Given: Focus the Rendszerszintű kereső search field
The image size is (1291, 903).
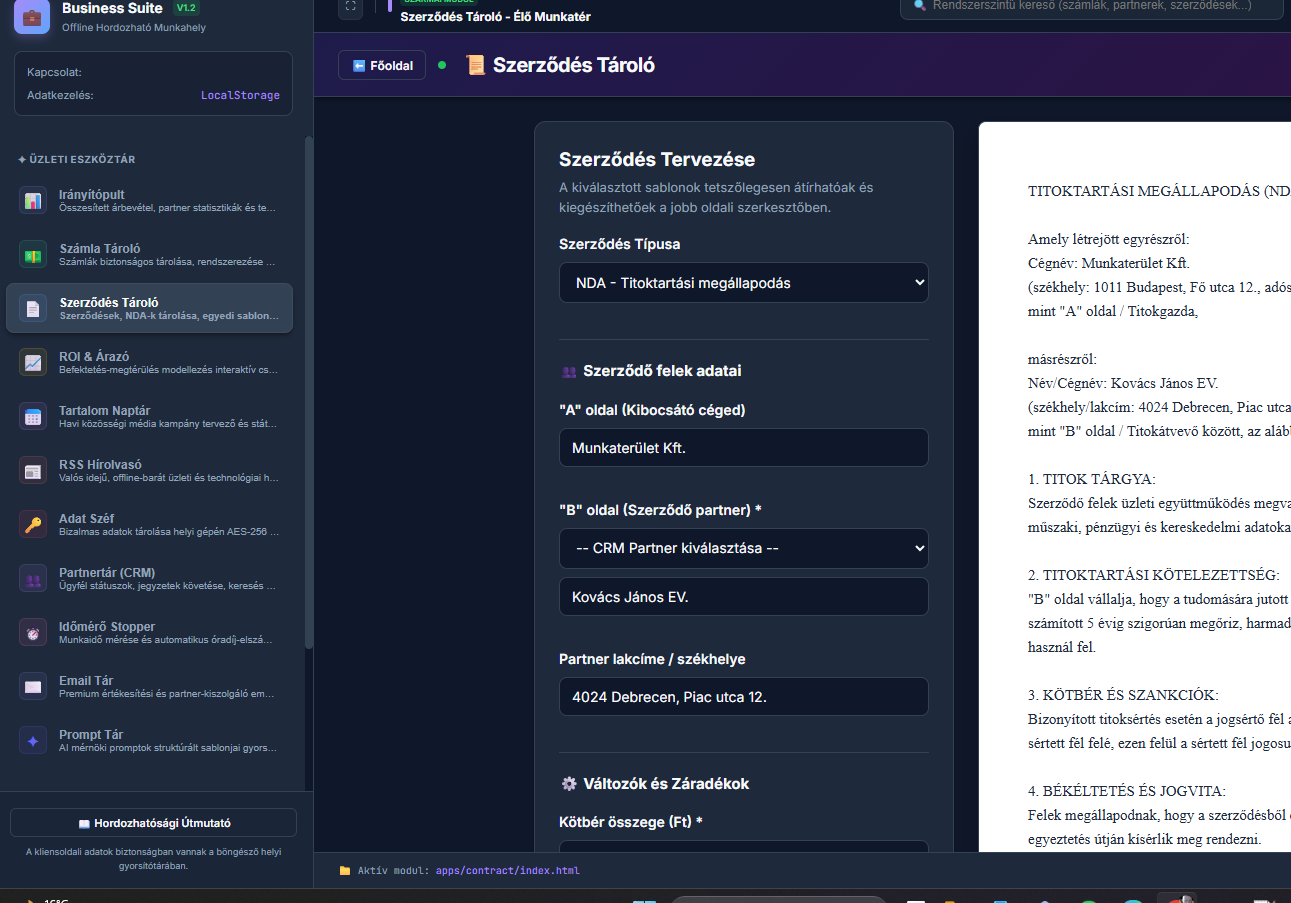Looking at the screenshot, I should [x=1091, y=6].
